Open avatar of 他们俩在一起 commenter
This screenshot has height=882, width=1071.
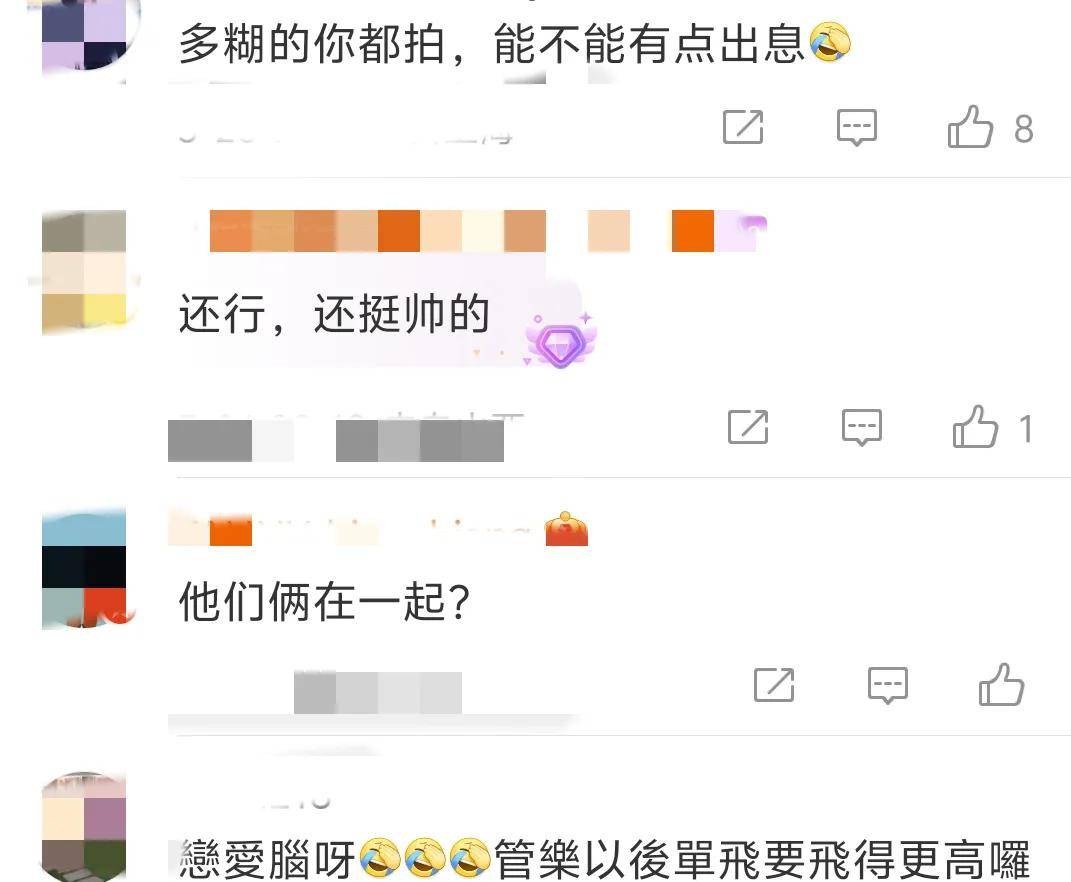[x=84, y=568]
